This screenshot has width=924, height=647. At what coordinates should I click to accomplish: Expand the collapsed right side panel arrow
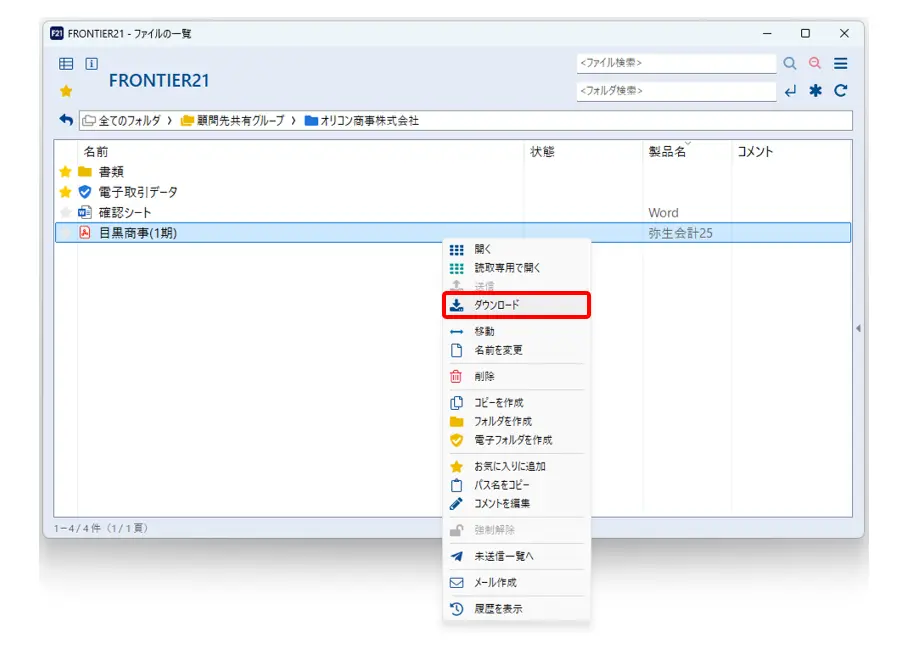(x=858, y=328)
